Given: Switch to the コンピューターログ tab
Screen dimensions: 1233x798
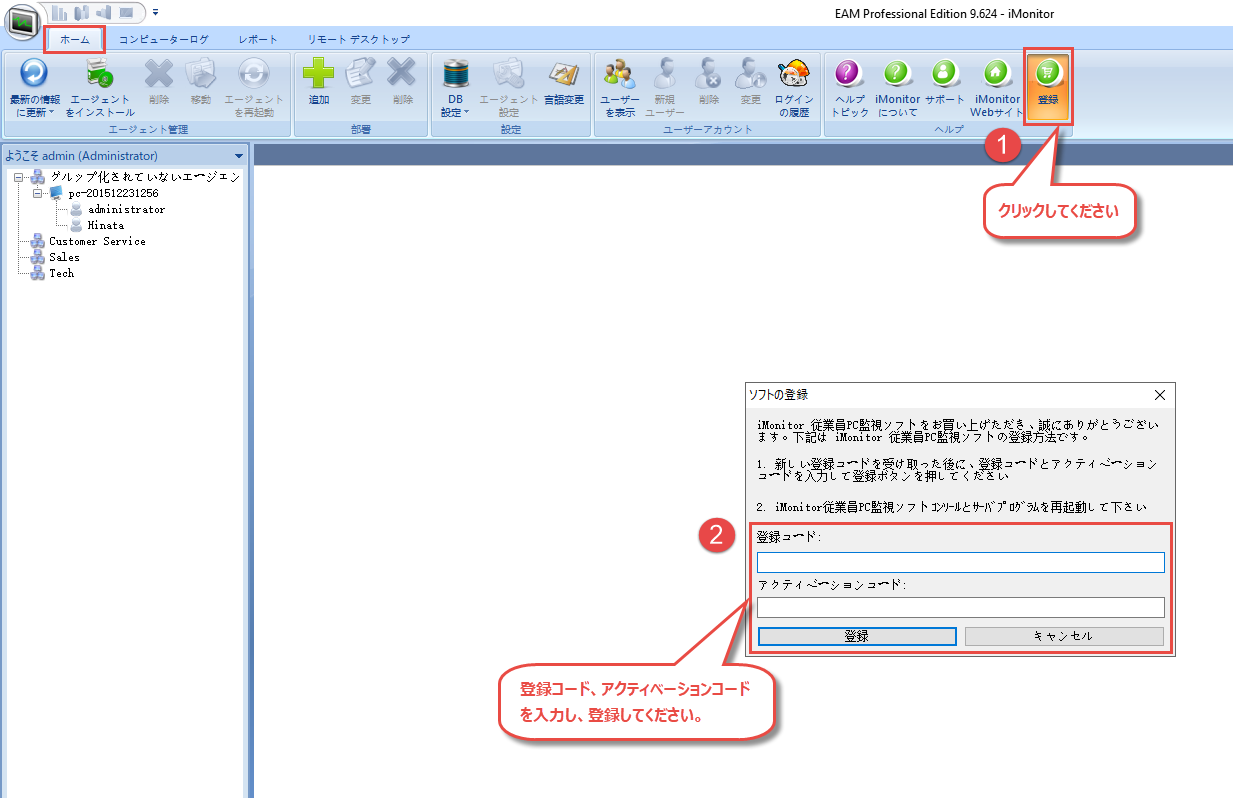Looking at the screenshot, I should pos(164,39).
